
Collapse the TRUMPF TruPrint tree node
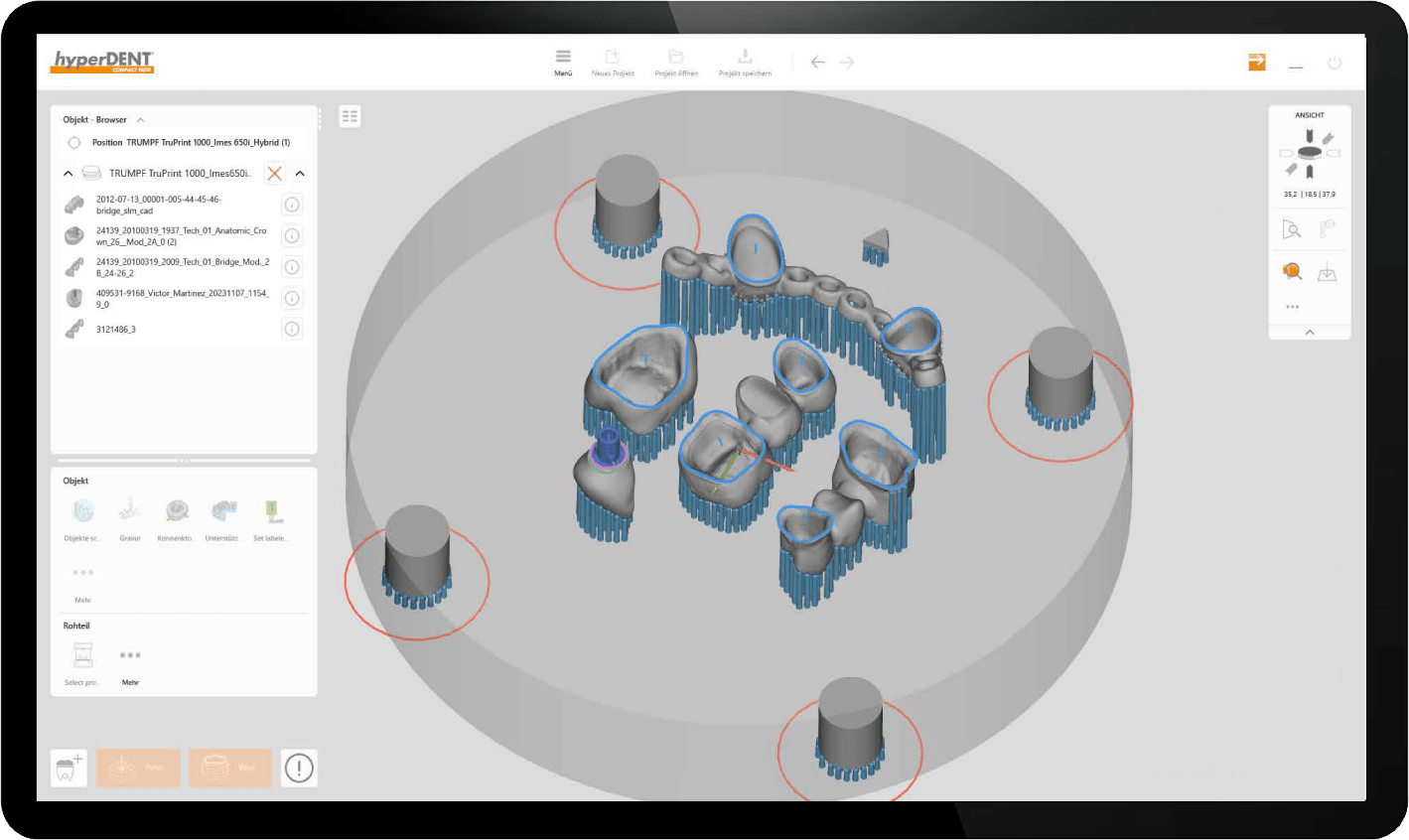click(68, 174)
